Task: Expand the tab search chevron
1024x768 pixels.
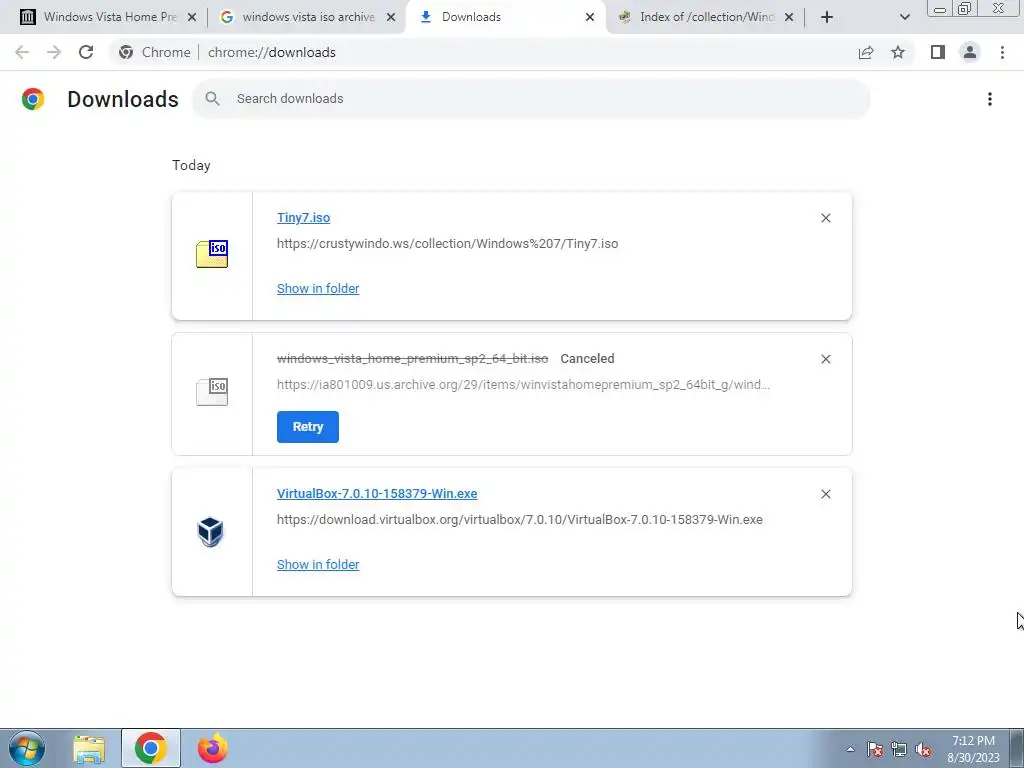Action: (x=904, y=18)
